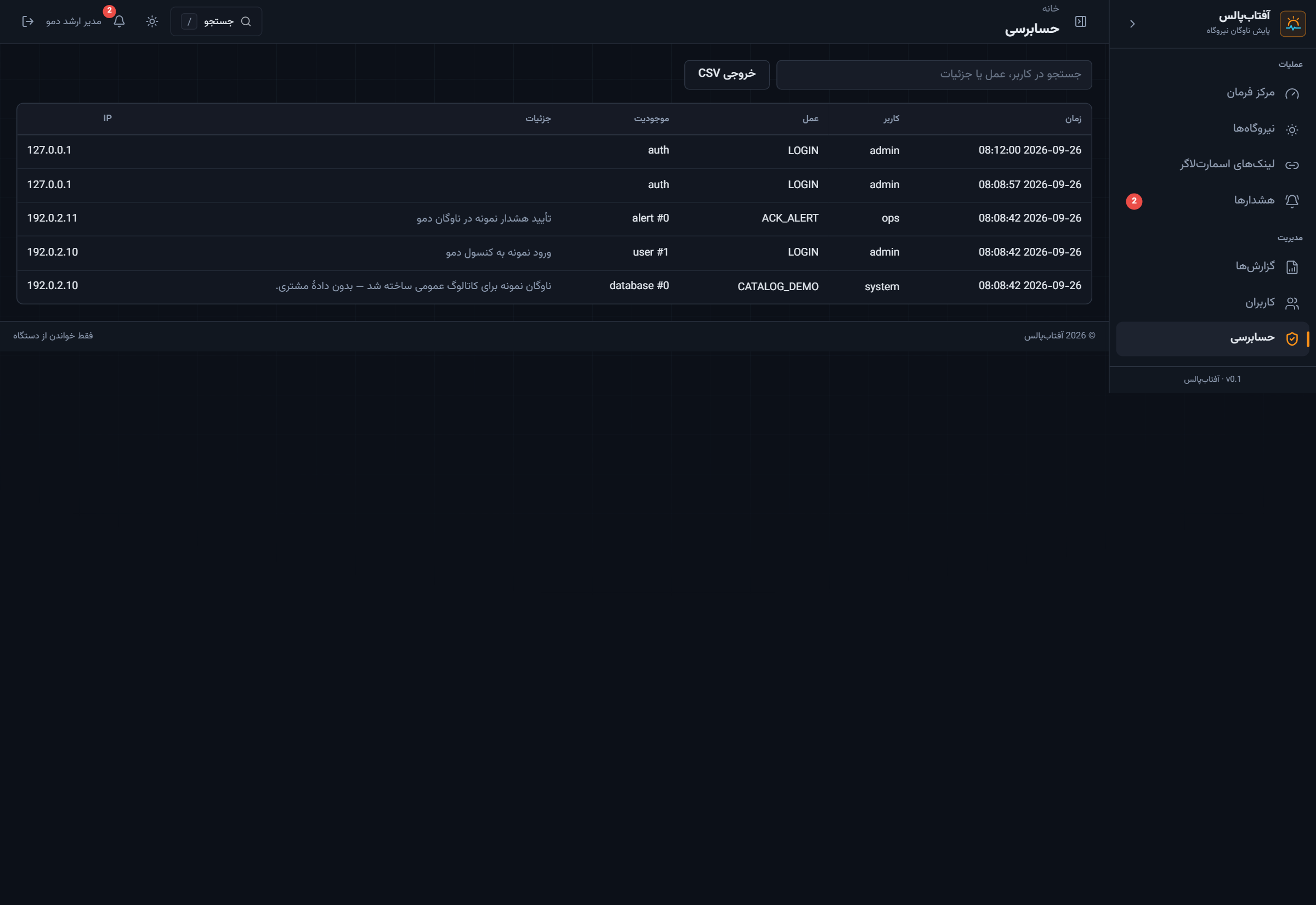Click the عمل column header
The width and height of the screenshot is (1316, 905).
point(810,118)
